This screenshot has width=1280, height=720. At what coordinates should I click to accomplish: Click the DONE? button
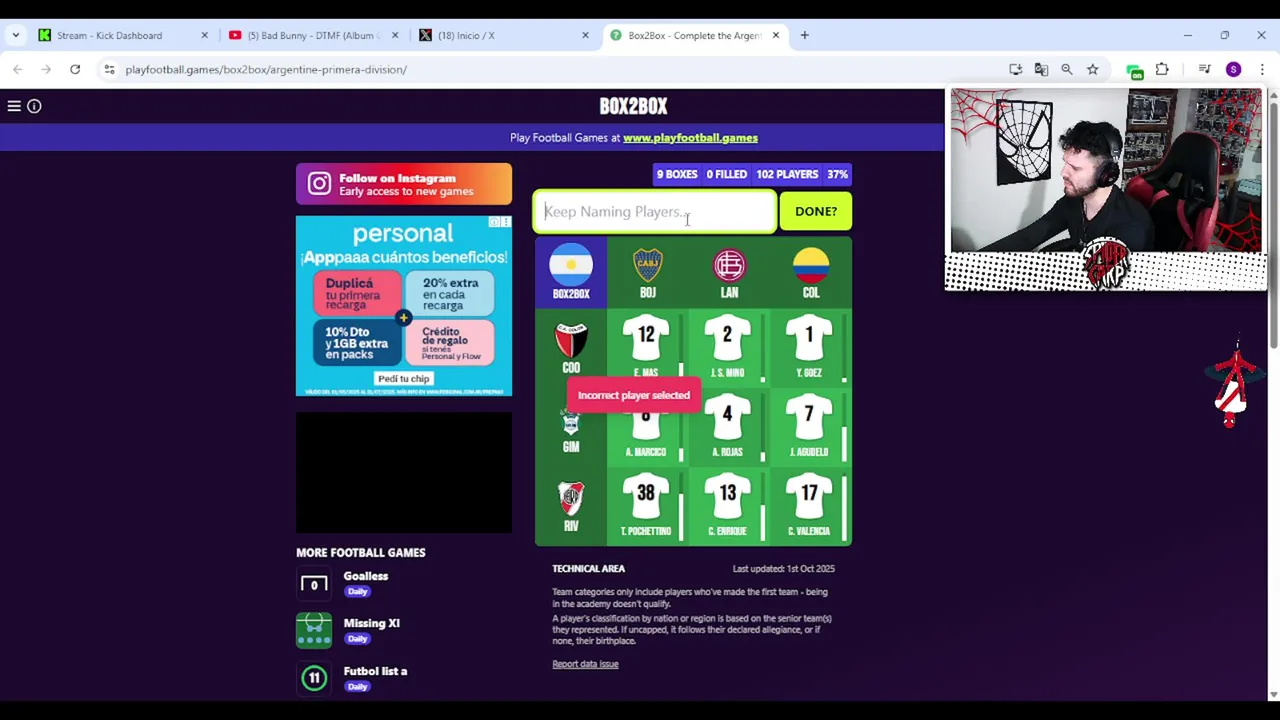point(816,211)
